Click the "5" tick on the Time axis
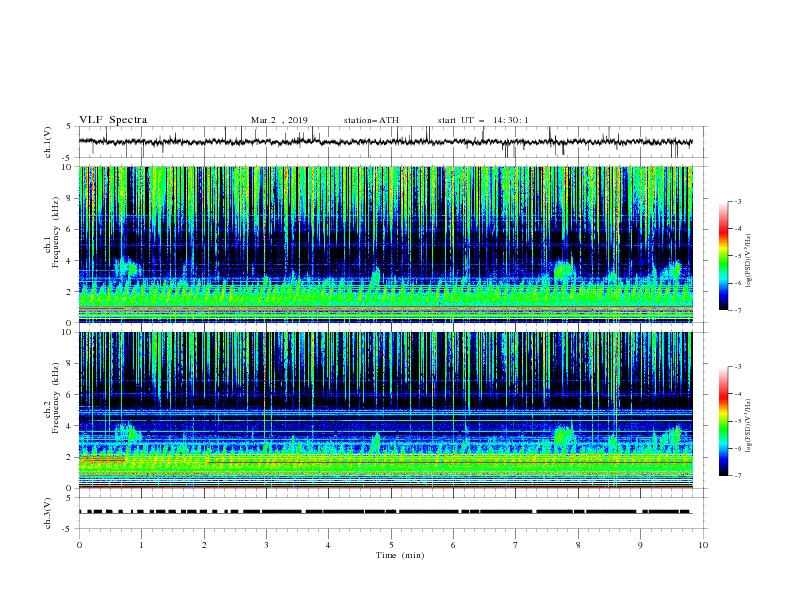 (x=391, y=545)
